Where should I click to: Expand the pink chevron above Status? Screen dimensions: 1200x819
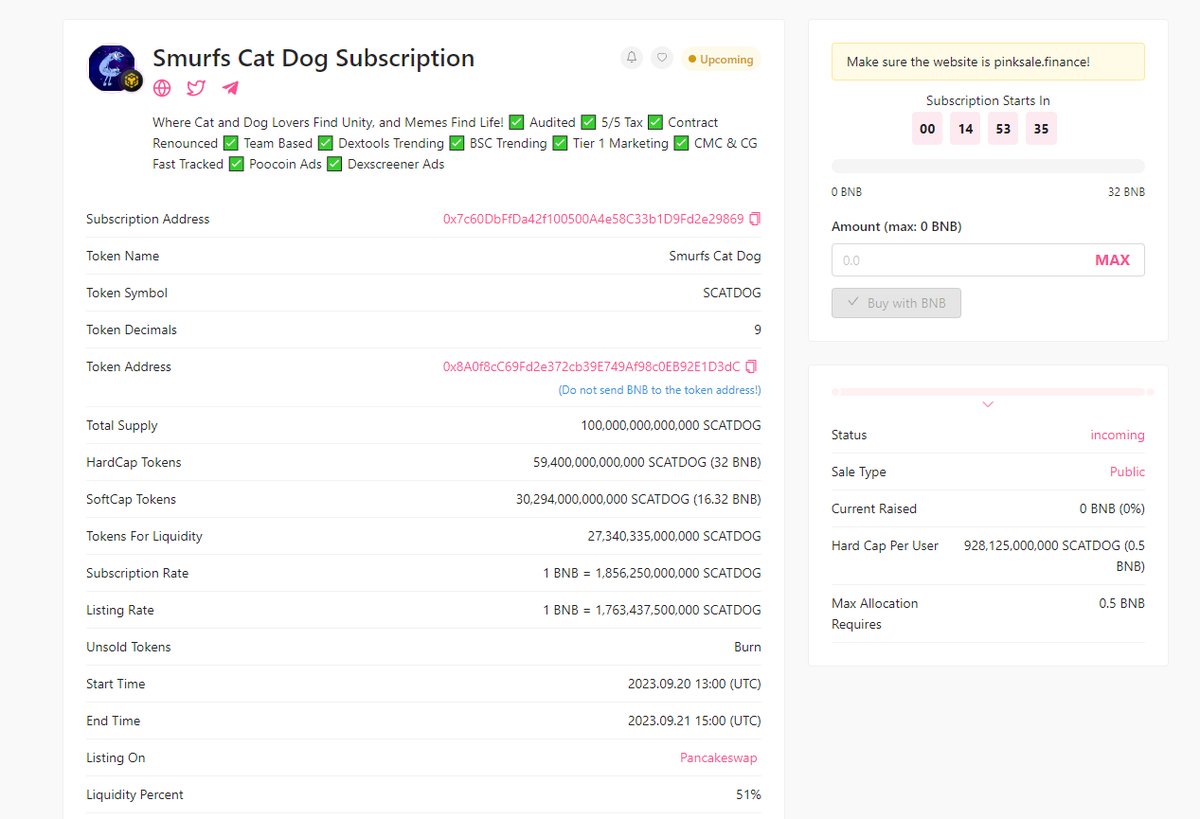[988, 404]
